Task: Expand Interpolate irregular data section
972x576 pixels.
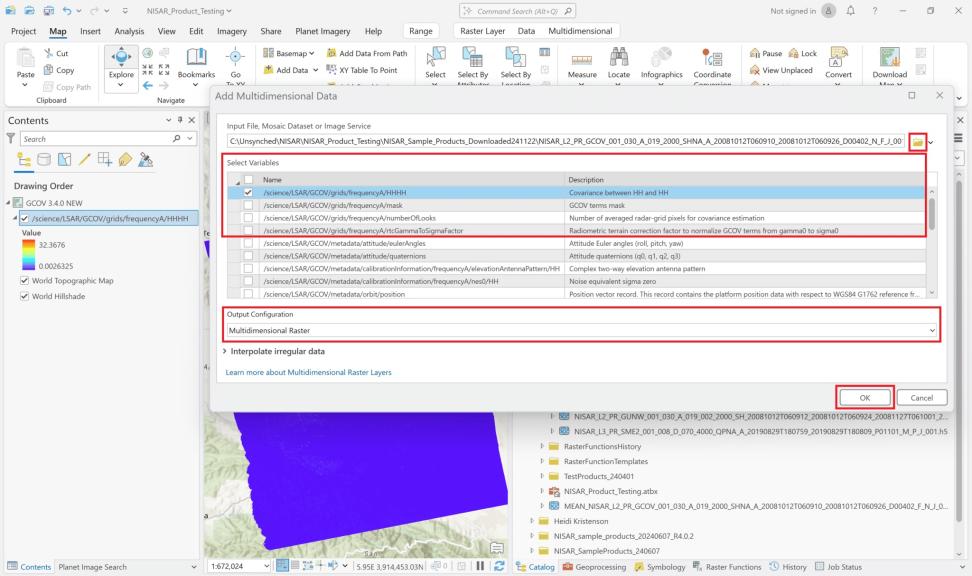Action: coord(224,352)
